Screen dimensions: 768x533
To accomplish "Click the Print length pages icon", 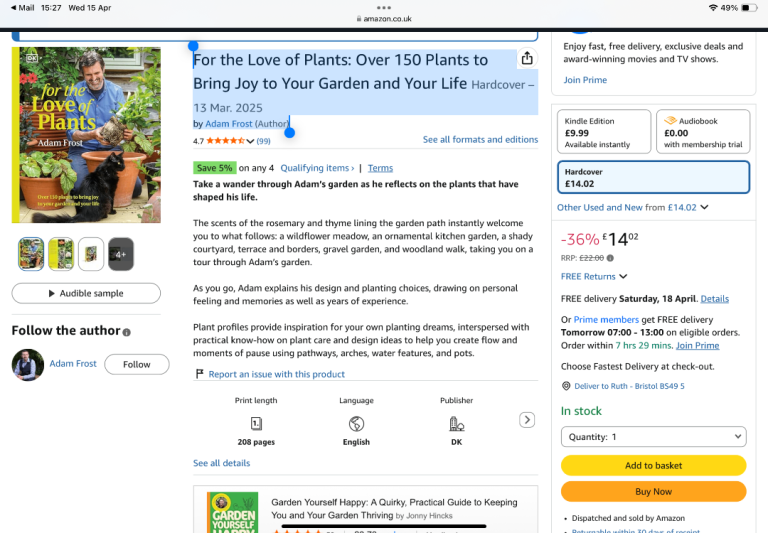I will [256, 424].
